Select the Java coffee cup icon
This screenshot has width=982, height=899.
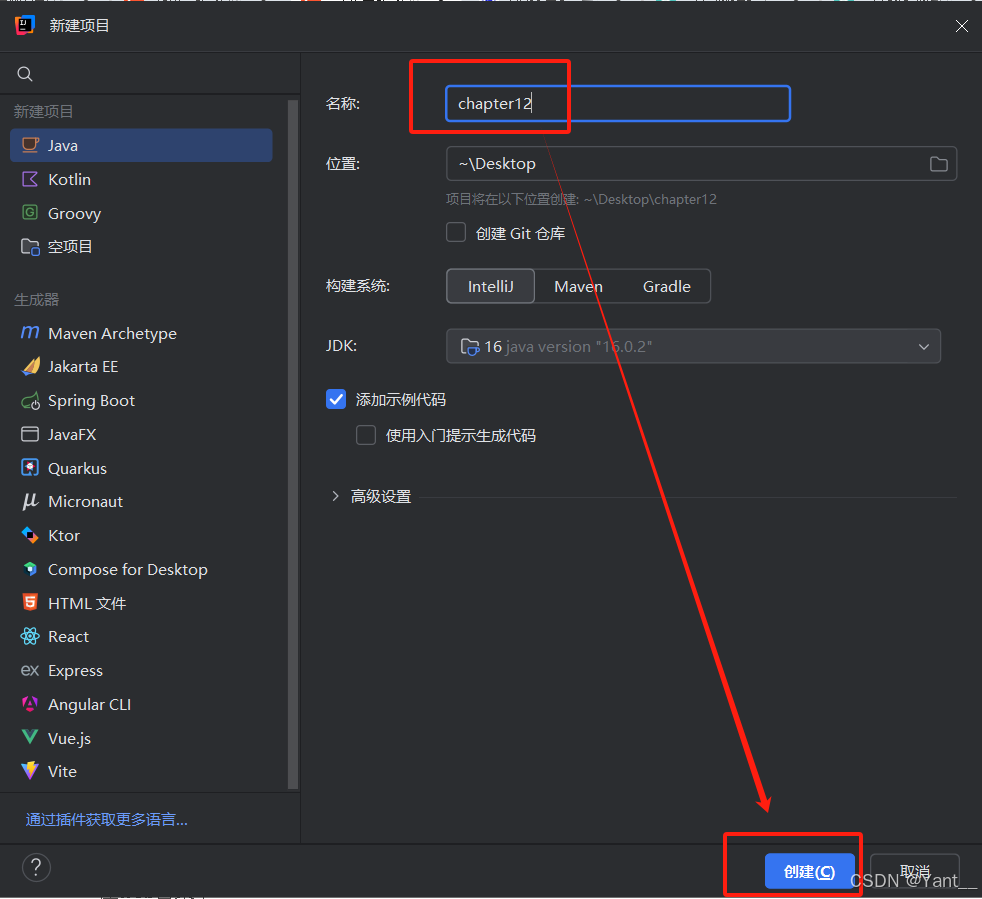[x=30, y=145]
